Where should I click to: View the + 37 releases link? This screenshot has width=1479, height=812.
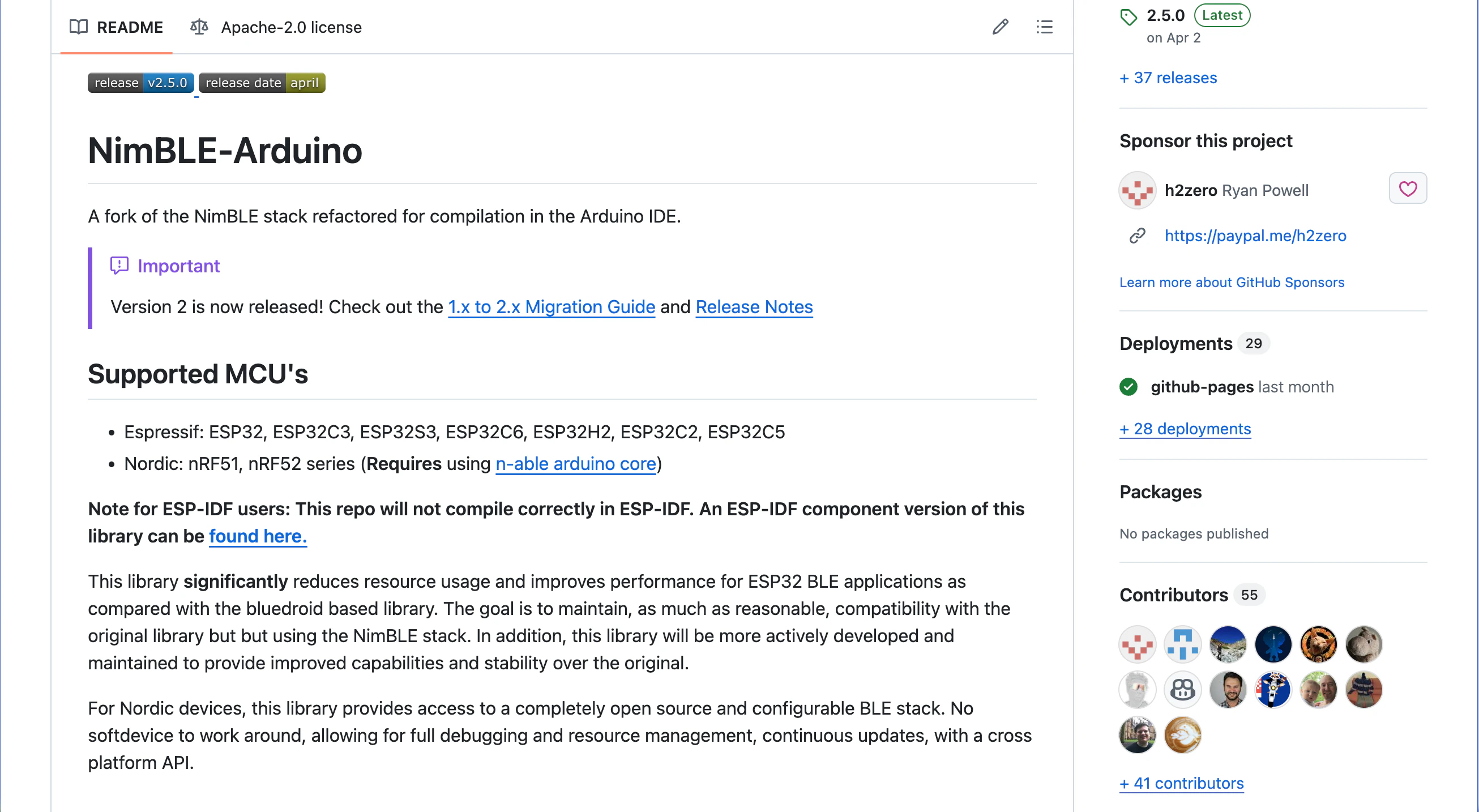point(1168,78)
